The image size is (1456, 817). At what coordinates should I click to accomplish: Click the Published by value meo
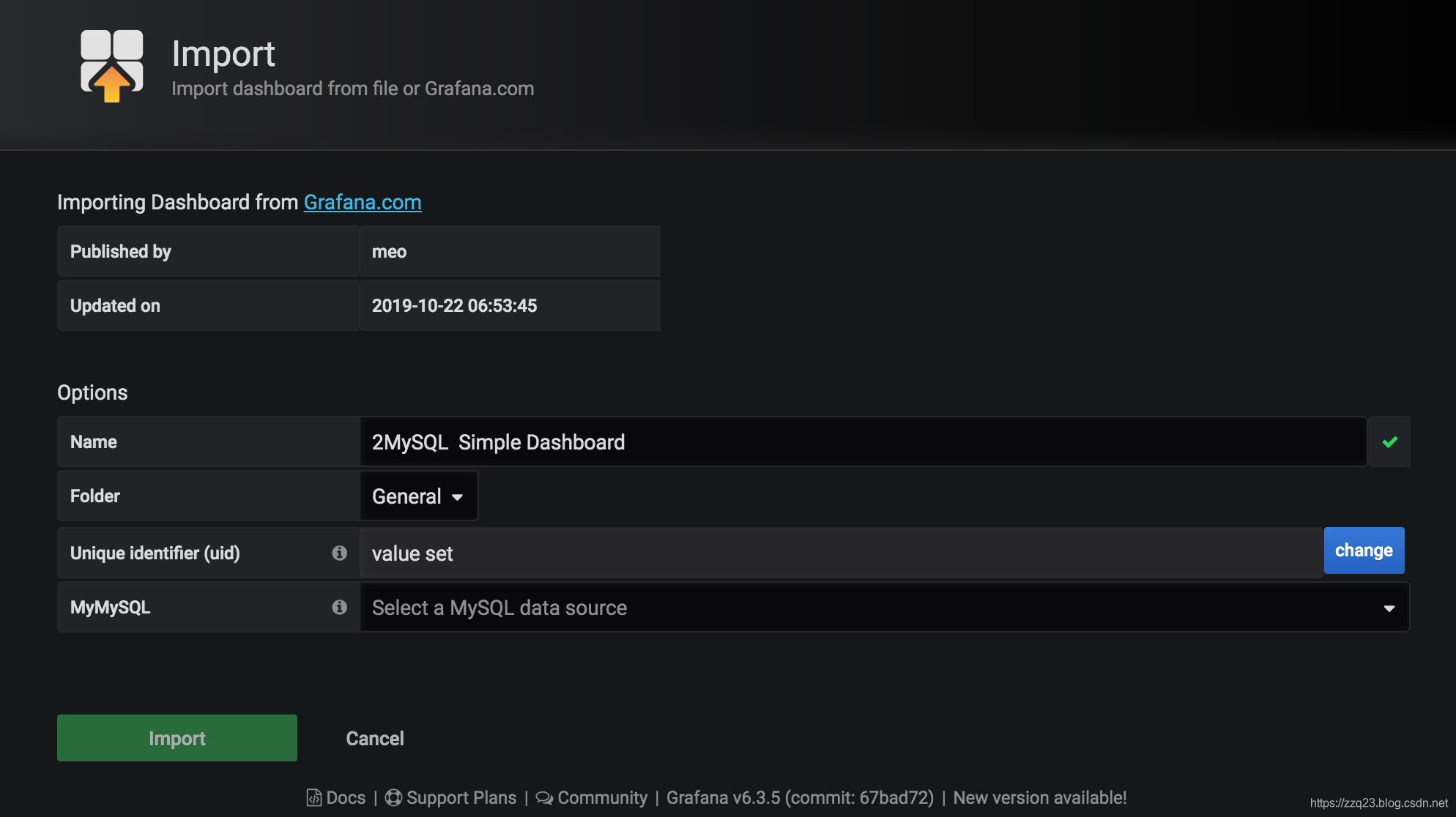(x=389, y=252)
